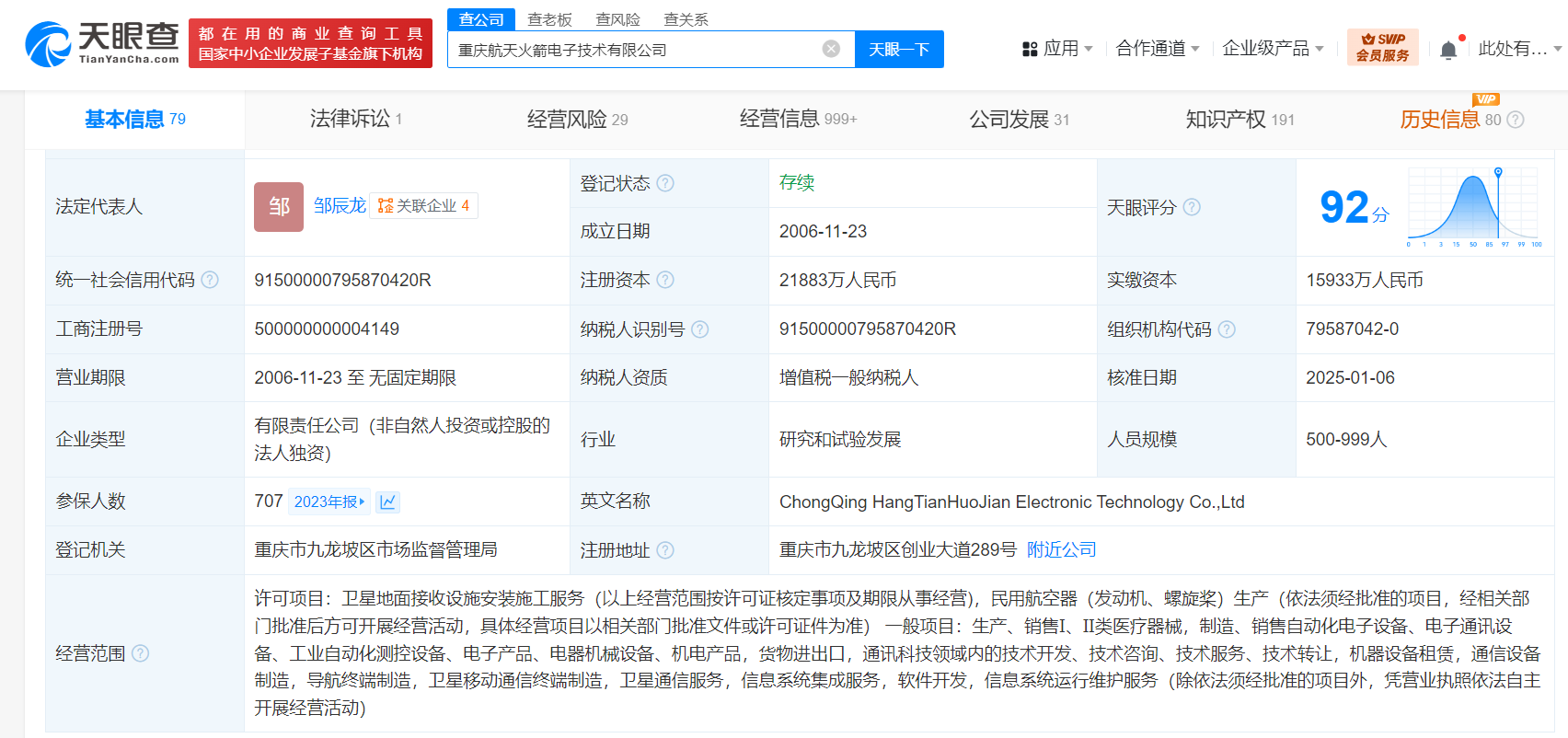Switch to the 法律诉讼 tab

[355, 119]
